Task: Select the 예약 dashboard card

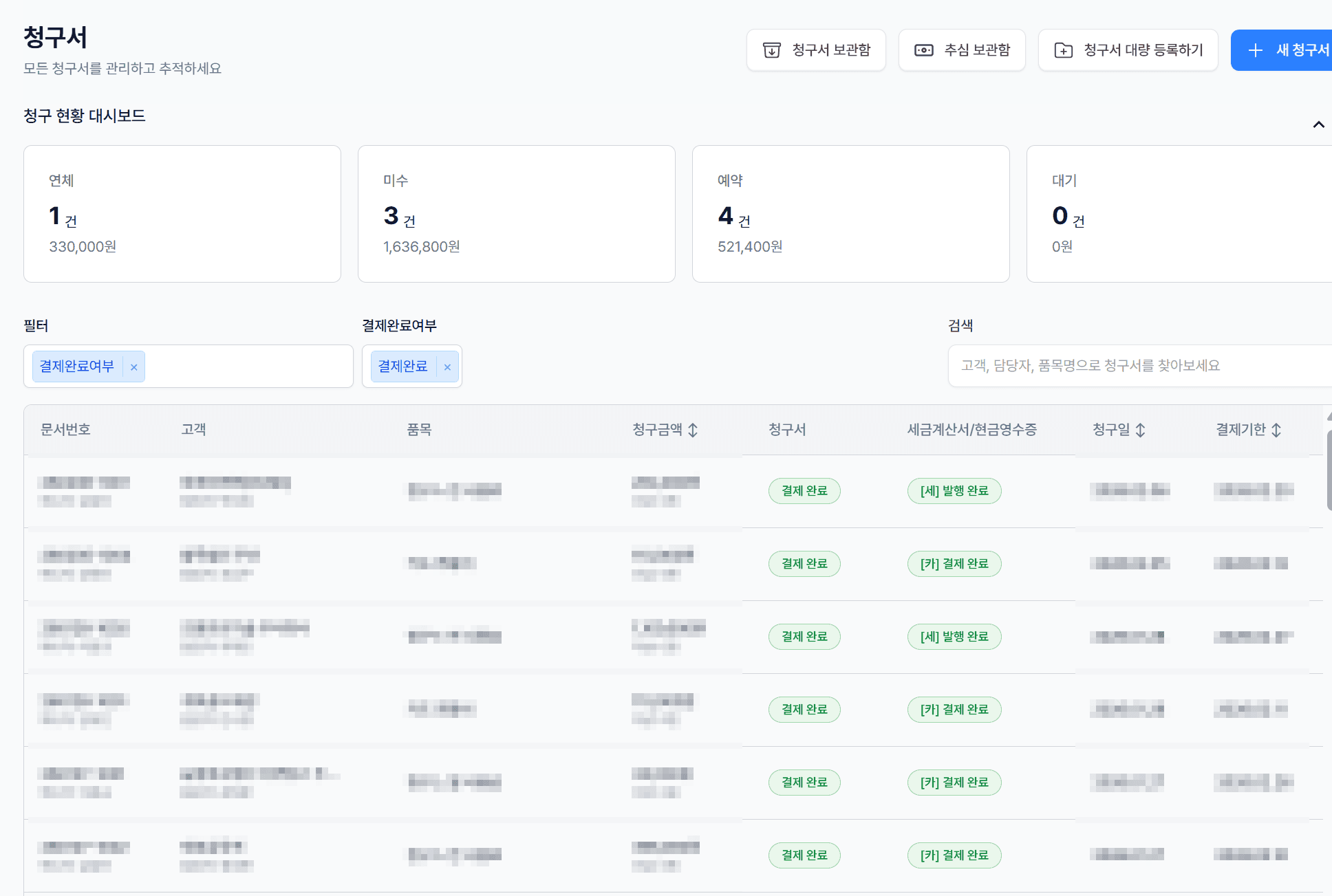Action: click(850, 213)
